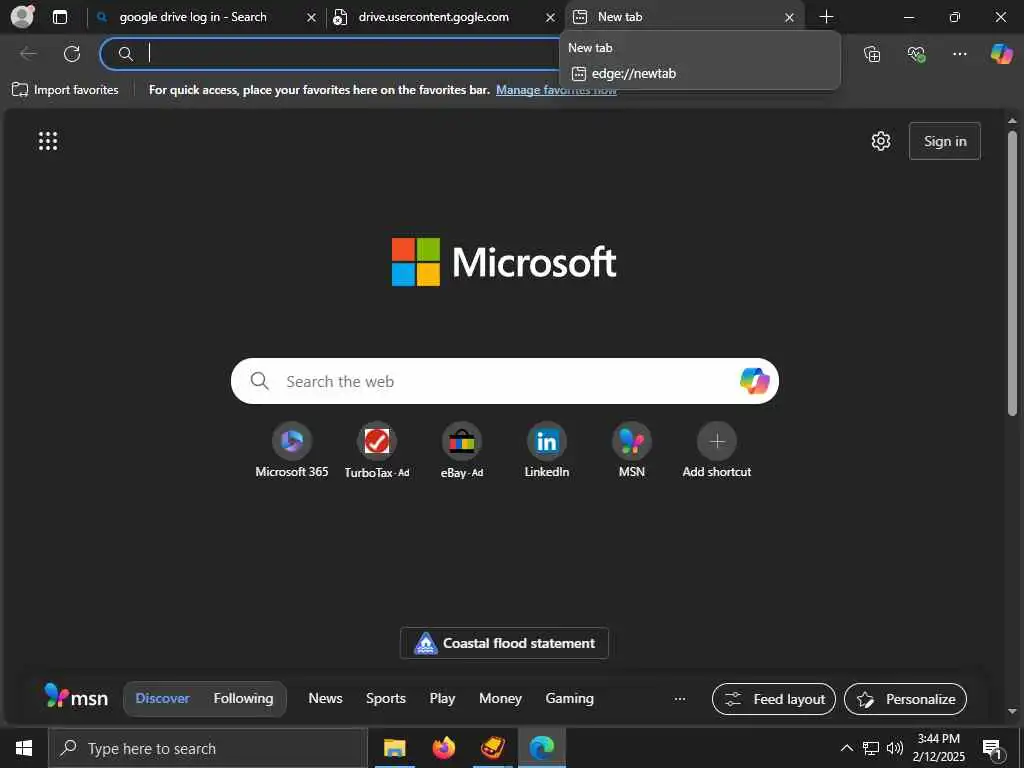Screen dimensions: 1024x768
Task: Click the browser Back arrow
Action: tap(28, 54)
